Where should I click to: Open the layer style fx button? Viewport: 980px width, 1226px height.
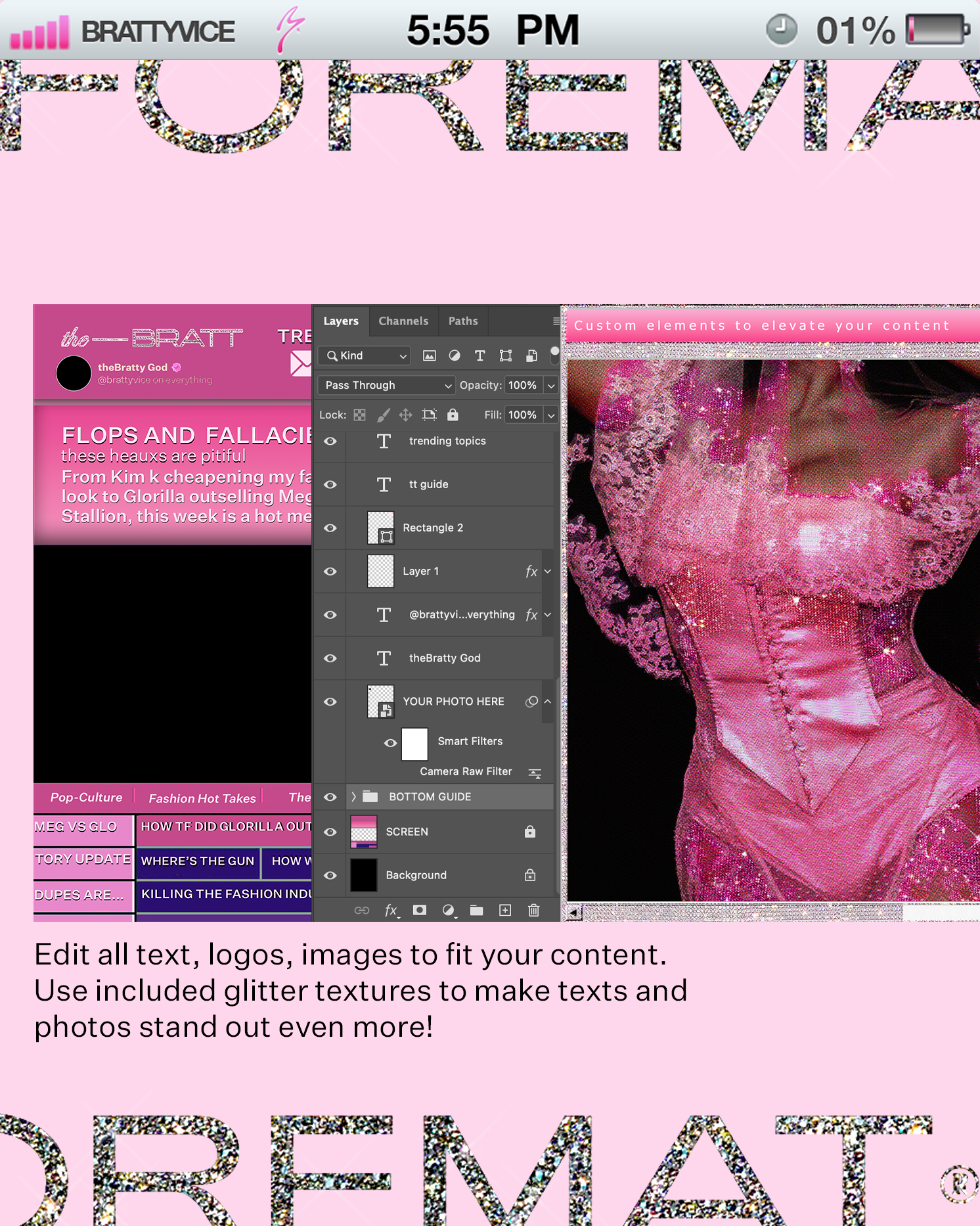point(391,910)
